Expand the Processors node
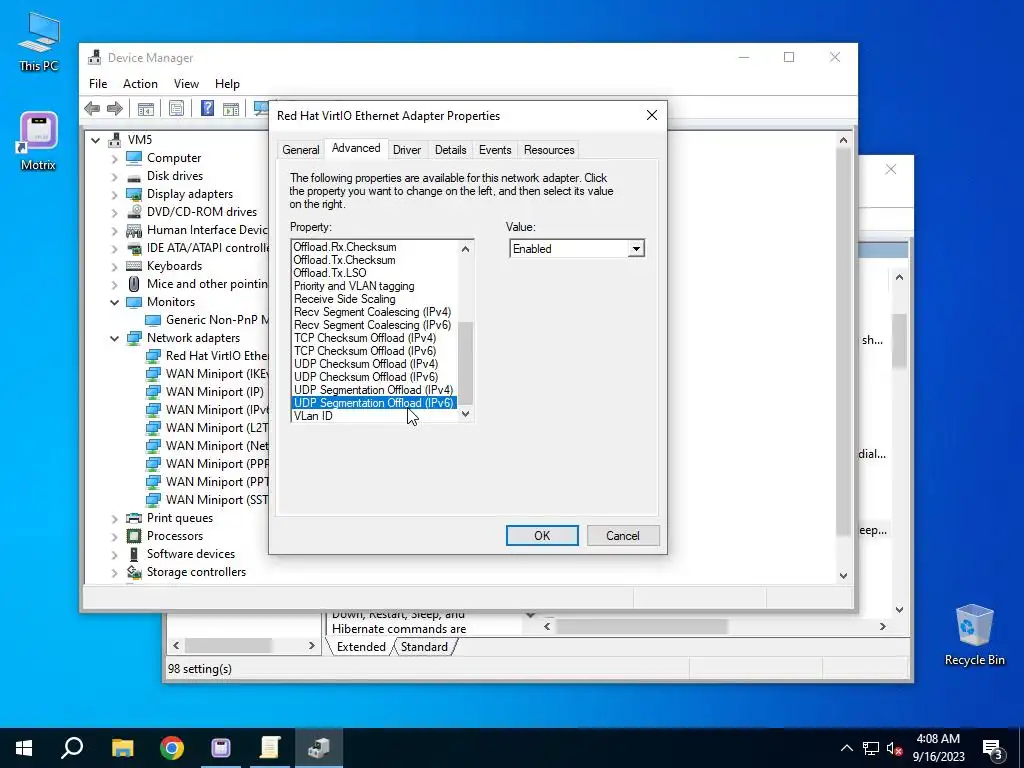This screenshot has height=768, width=1024. point(115,536)
